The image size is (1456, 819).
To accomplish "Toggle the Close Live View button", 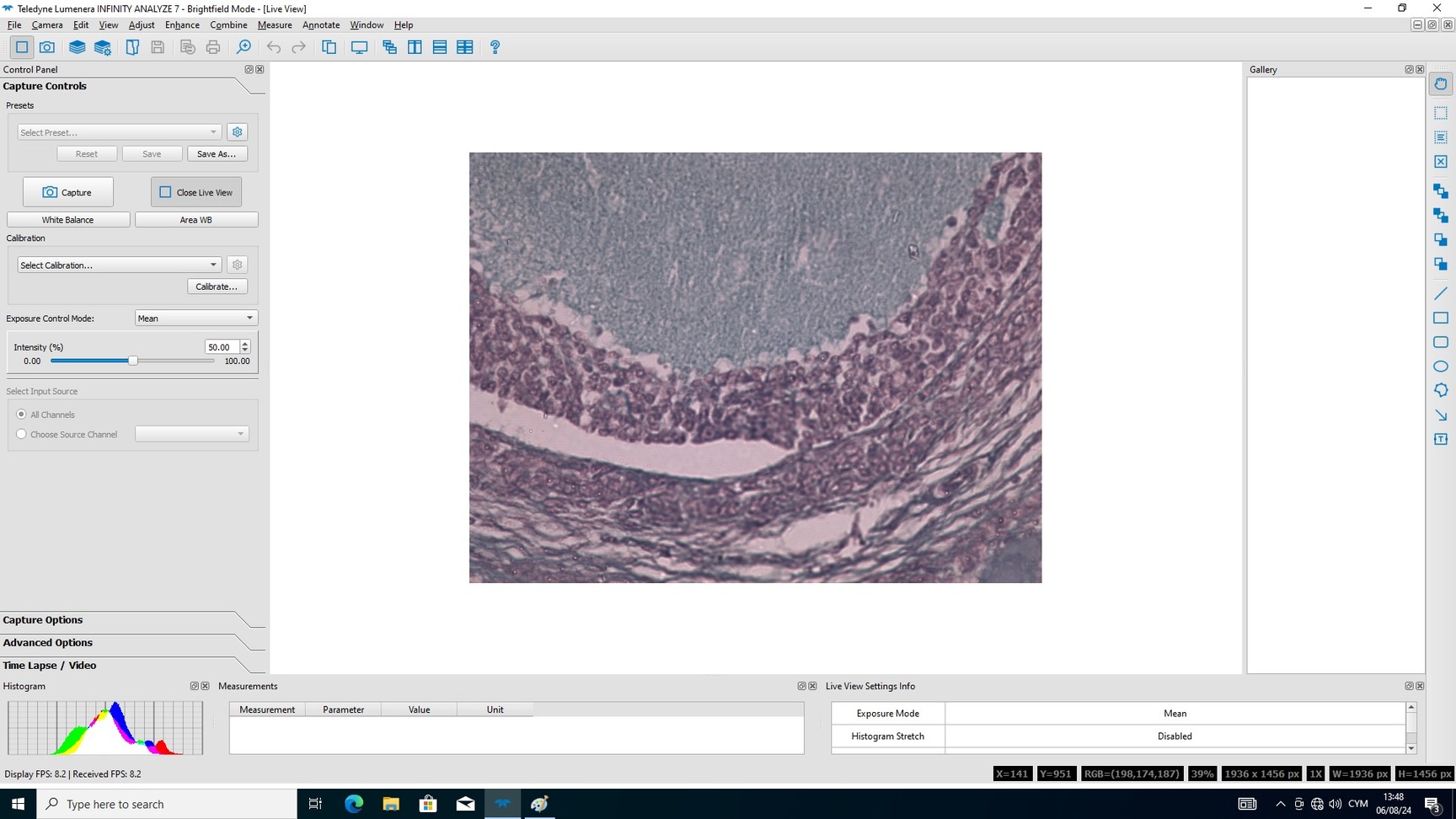I will [x=196, y=192].
